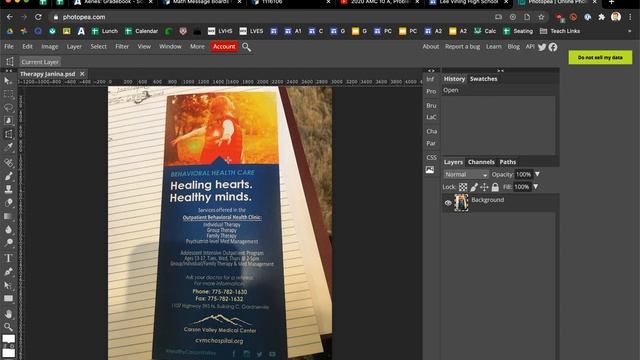The height and width of the screenshot is (360, 640).
Task: Select the Path Select tool
Action: [x=8, y=285]
